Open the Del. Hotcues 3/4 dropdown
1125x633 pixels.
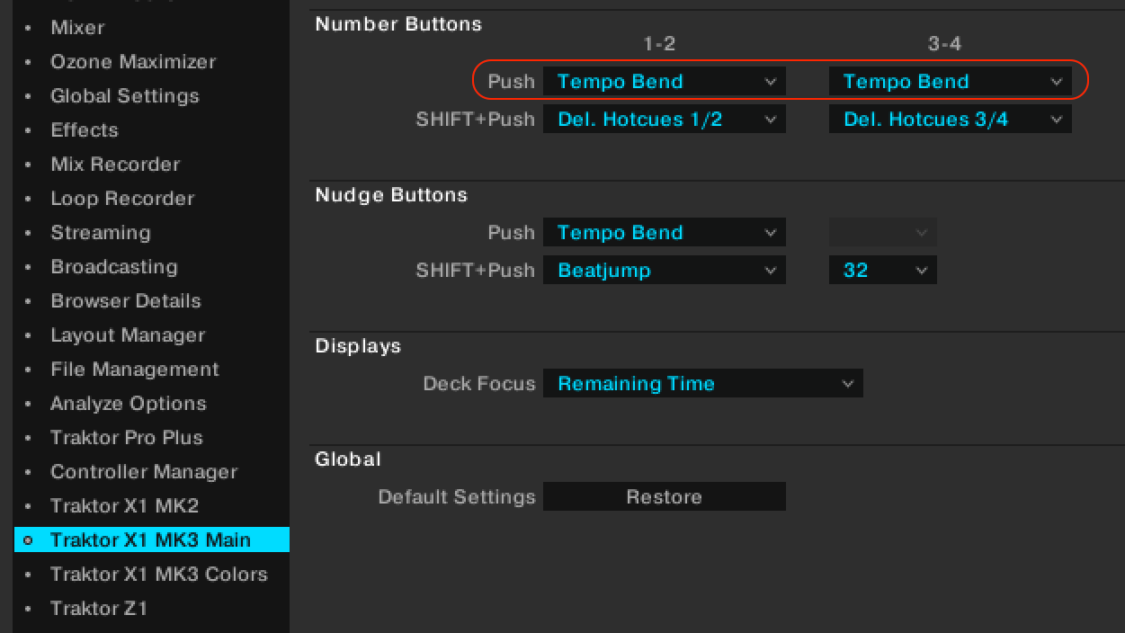(950, 119)
